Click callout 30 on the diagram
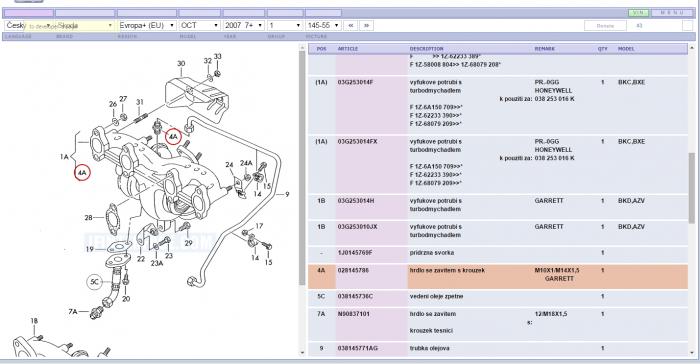 (181, 63)
